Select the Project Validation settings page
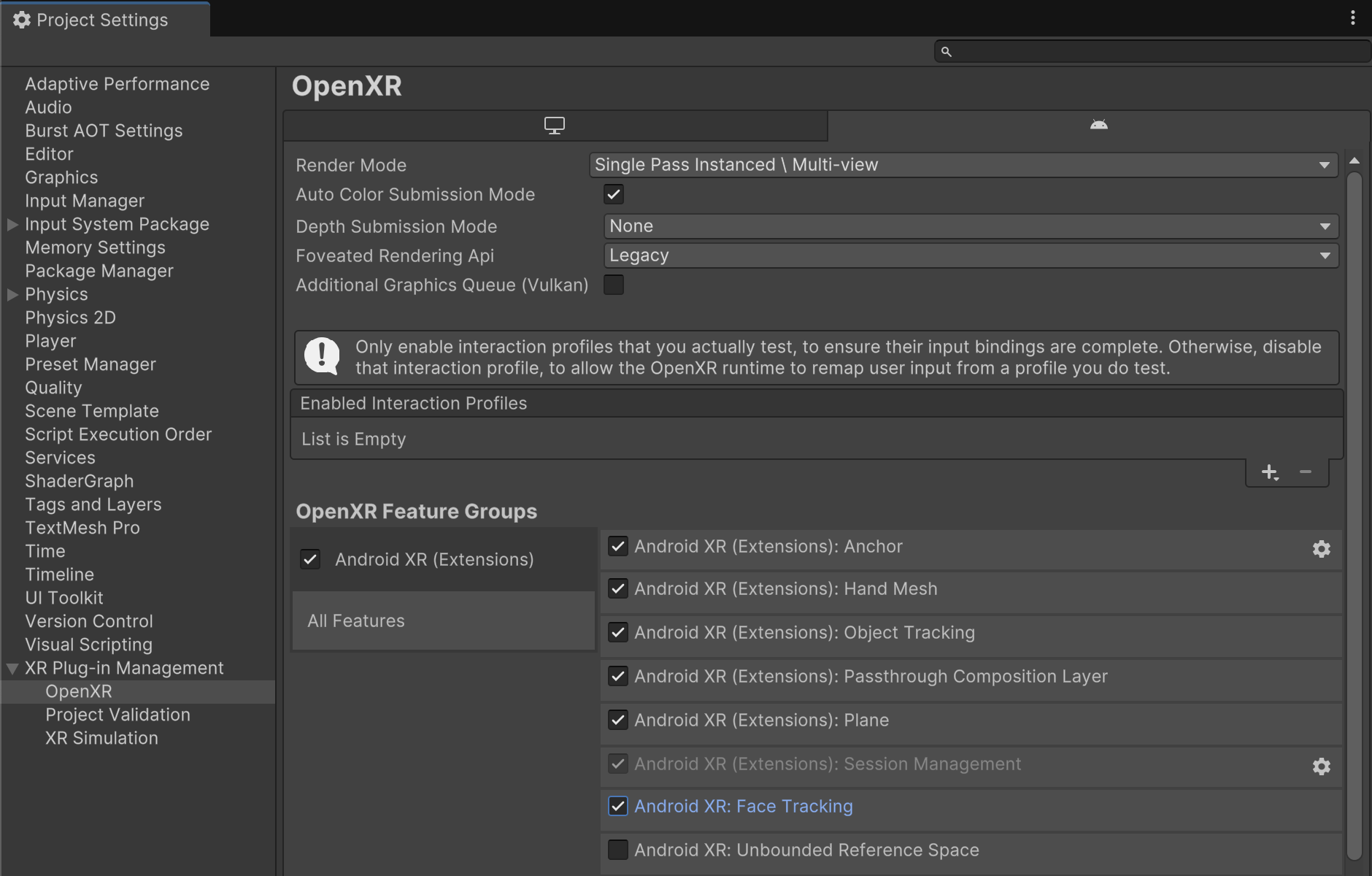 pyautogui.click(x=117, y=715)
